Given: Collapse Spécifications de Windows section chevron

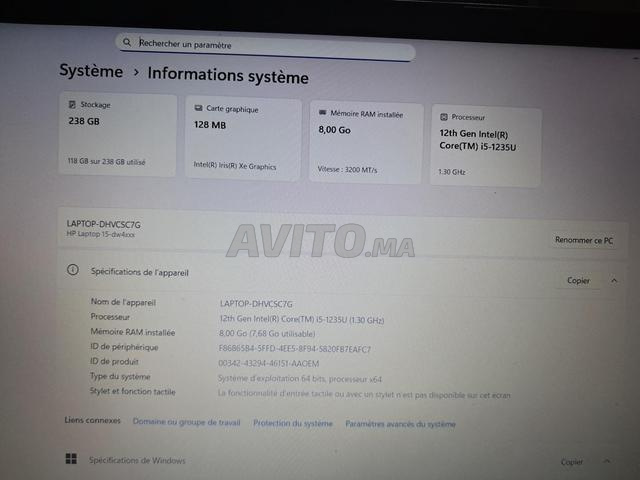Looking at the screenshot, I should 607,461.
